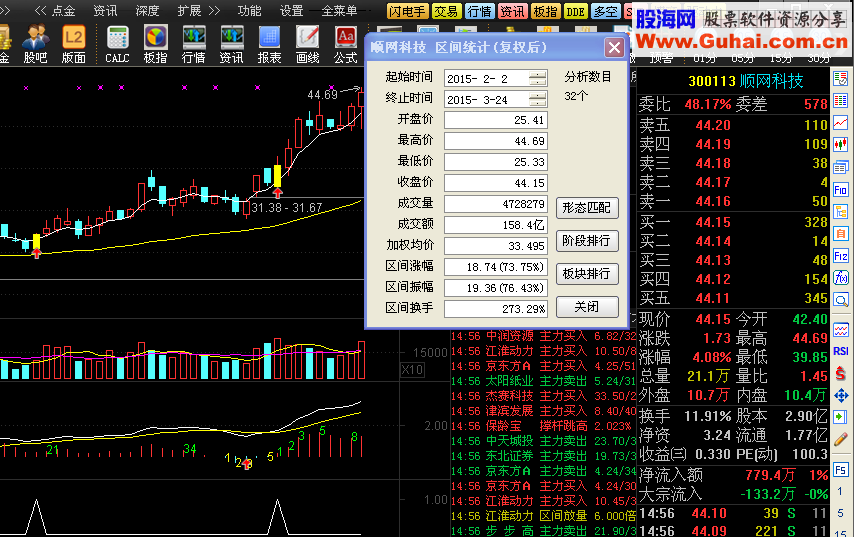Click the 买一 44.15 order book row
The width and height of the screenshot is (854, 537).
click(733, 222)
